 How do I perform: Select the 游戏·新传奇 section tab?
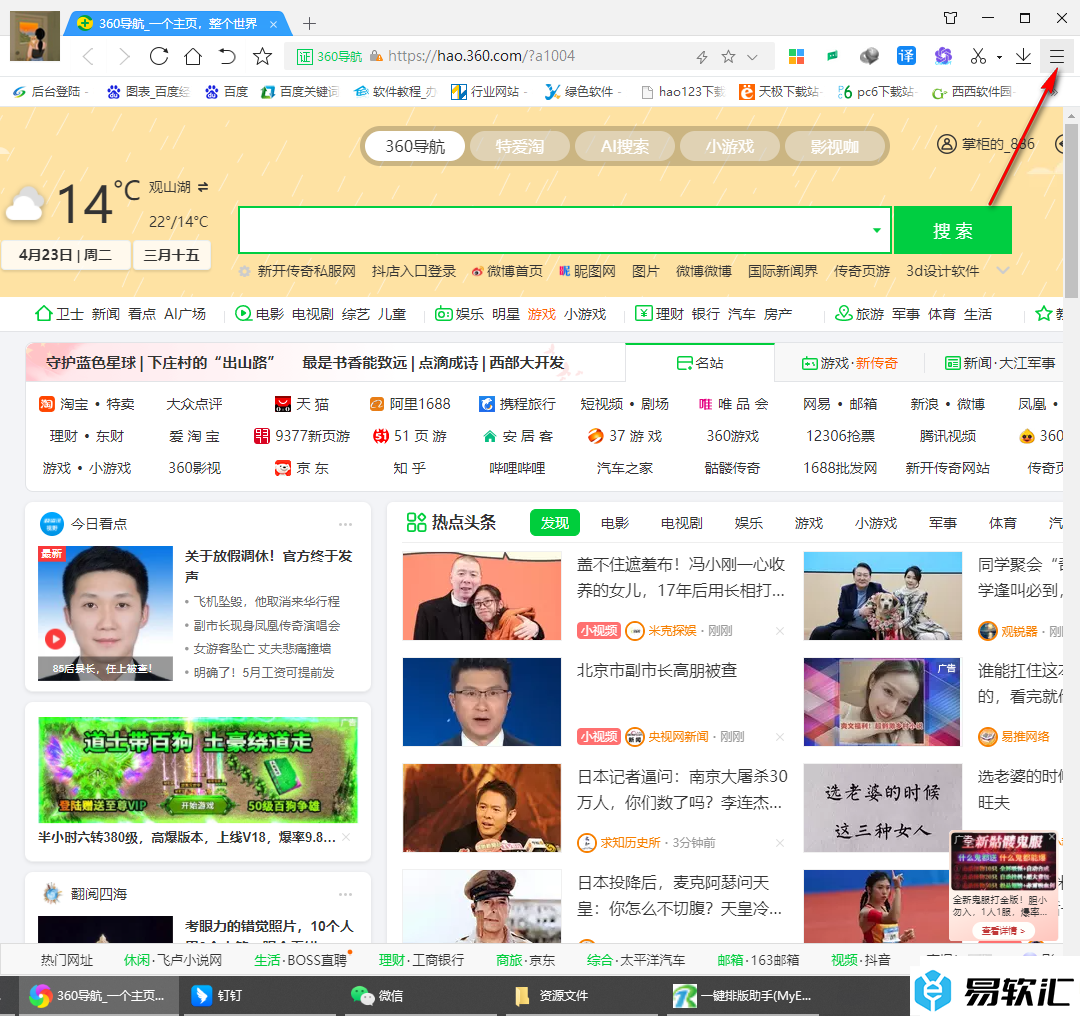pos(849,363)
